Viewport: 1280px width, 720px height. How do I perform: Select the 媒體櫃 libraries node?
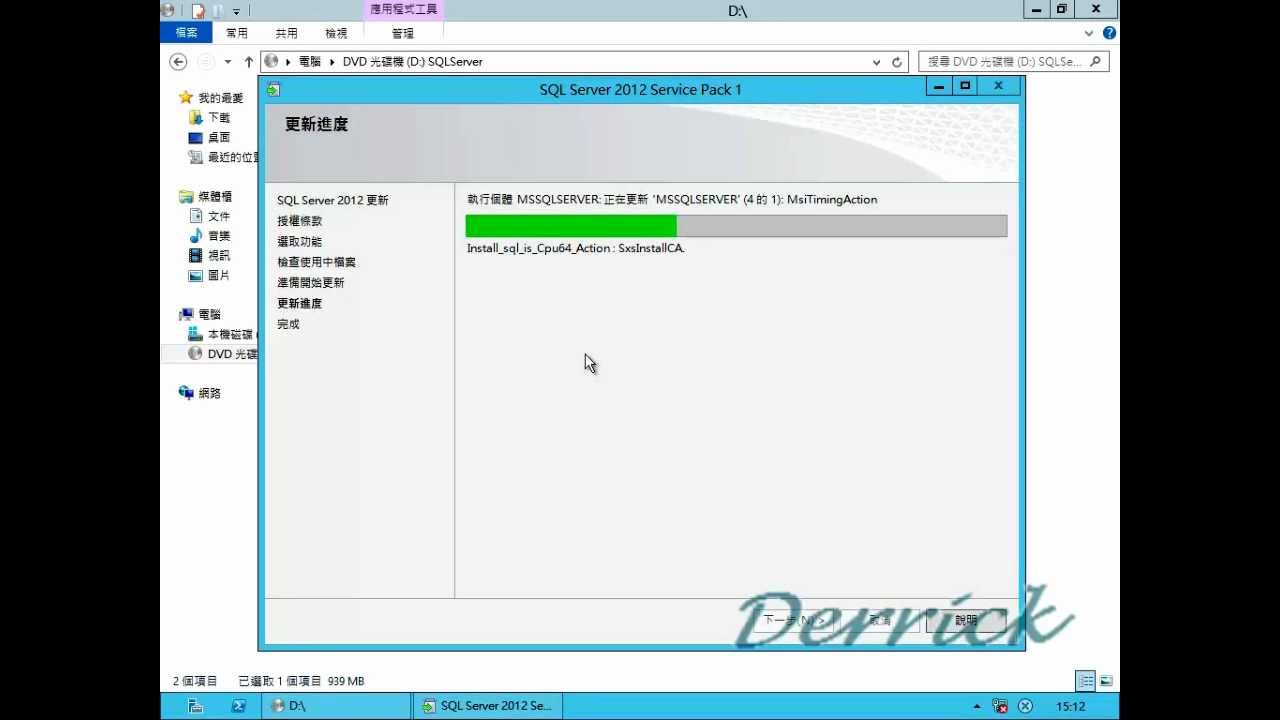(x=205, y=197)
